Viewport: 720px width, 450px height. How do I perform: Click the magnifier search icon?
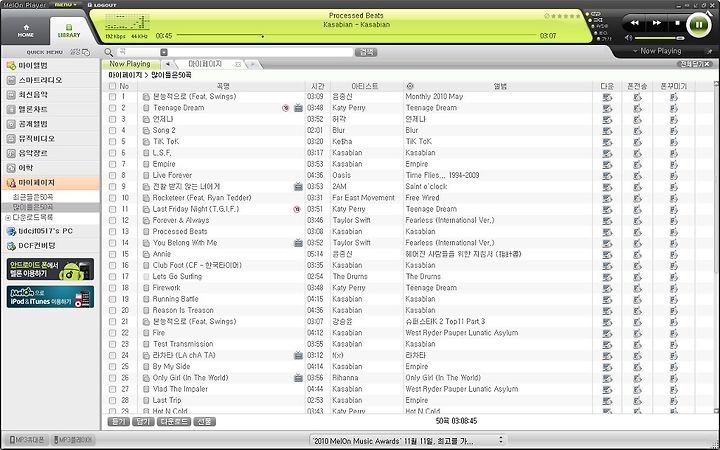pos(108,52)
